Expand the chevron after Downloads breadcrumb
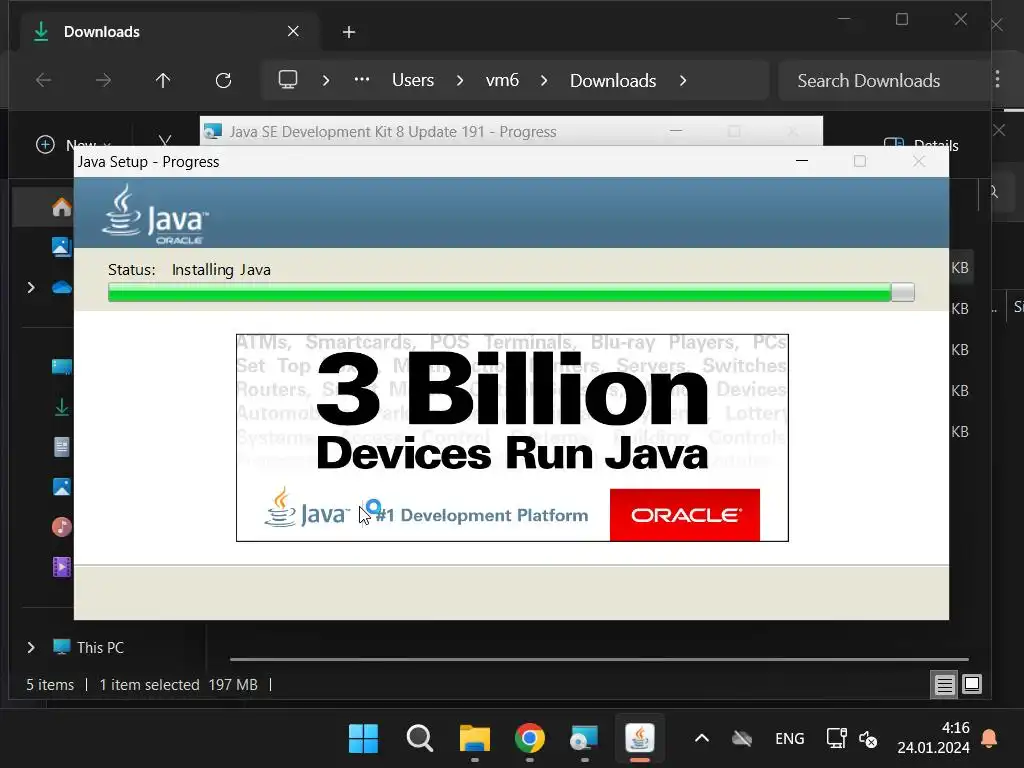This screenshot has height=768, width=1024. point(683,80)
